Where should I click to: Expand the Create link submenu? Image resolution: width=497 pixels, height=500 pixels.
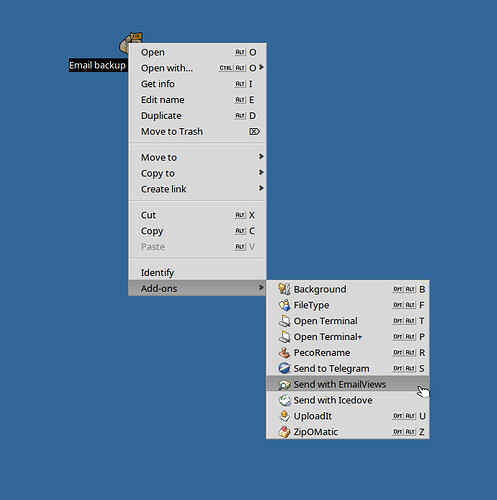coord(197,189)
